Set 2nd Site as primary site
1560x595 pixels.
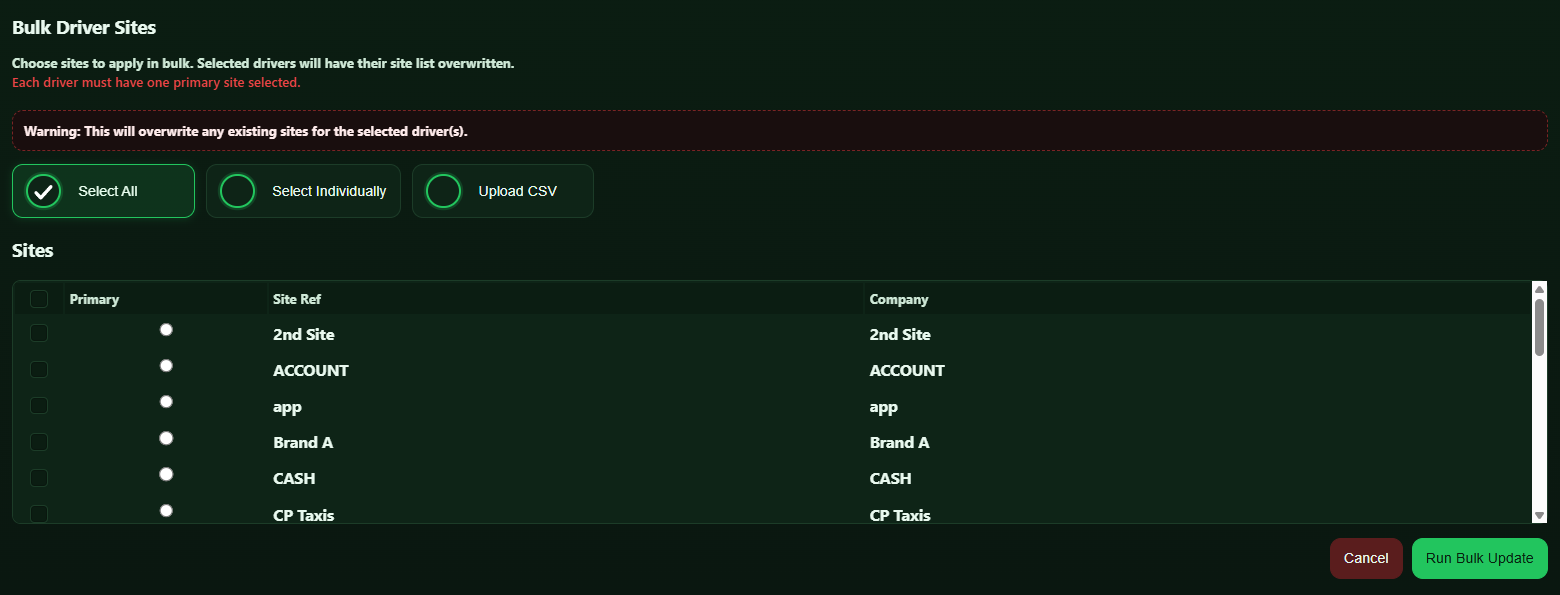click(166, 330)
